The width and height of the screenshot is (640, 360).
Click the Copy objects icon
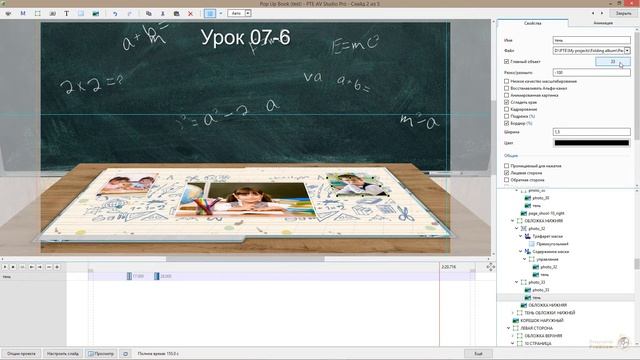pyautogui.click(x=149, y=13)
